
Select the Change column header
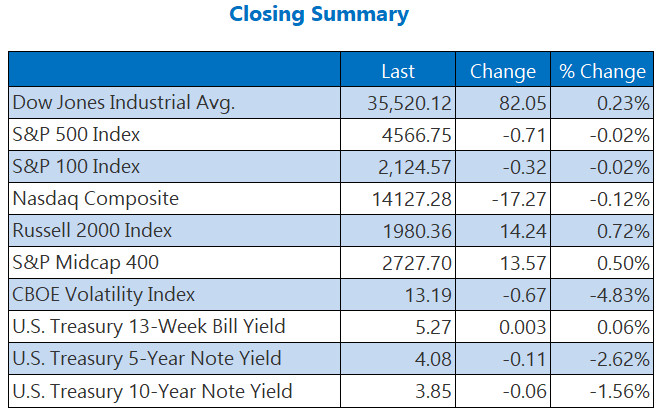[x=503, y=71]
